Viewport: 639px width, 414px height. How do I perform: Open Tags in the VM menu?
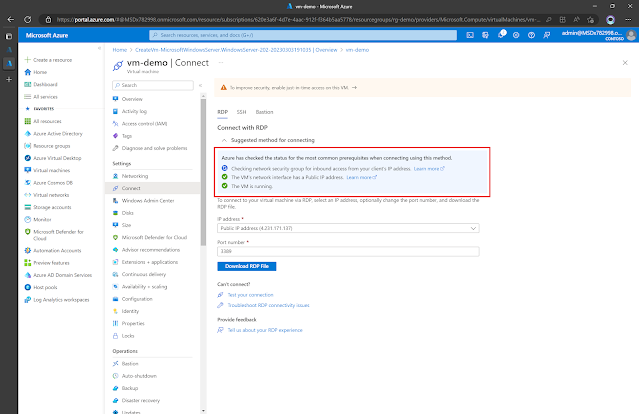[122, 136]
